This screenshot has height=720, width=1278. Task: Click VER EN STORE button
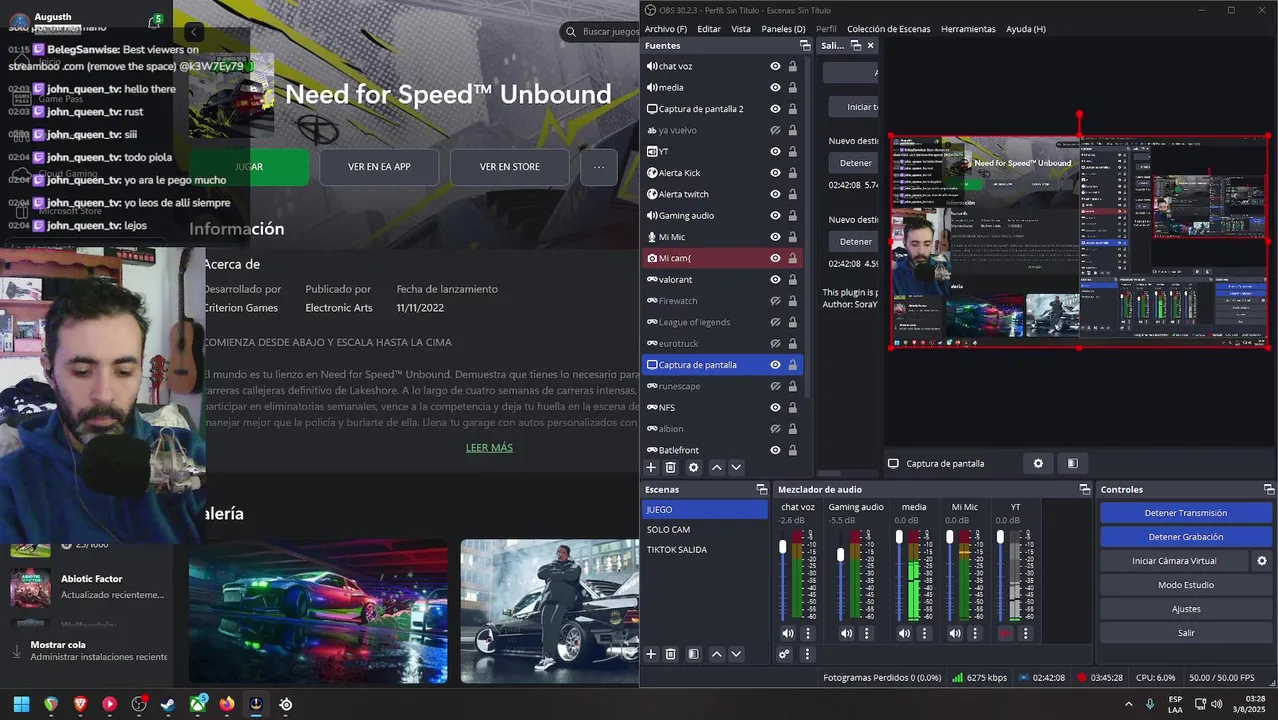tap(510, 167)
